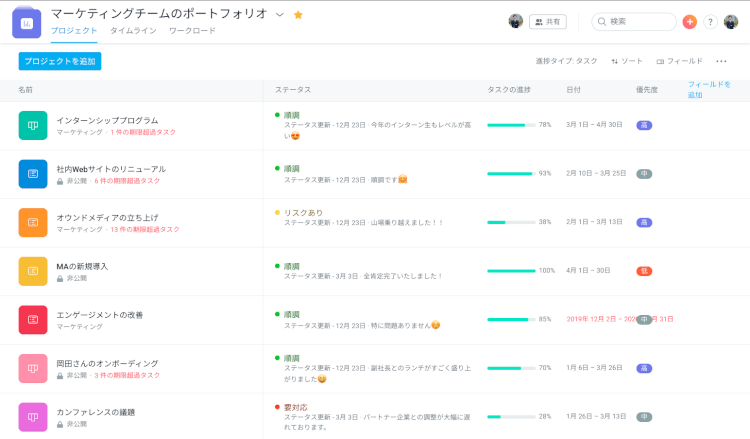Screen dimensions: 750x439
Task: Open the help question mark icon
Action: click(x=710, y=22)
